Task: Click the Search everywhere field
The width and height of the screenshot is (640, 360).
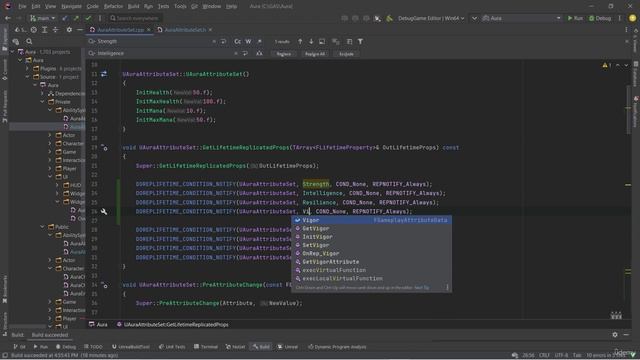Action: 135,18
